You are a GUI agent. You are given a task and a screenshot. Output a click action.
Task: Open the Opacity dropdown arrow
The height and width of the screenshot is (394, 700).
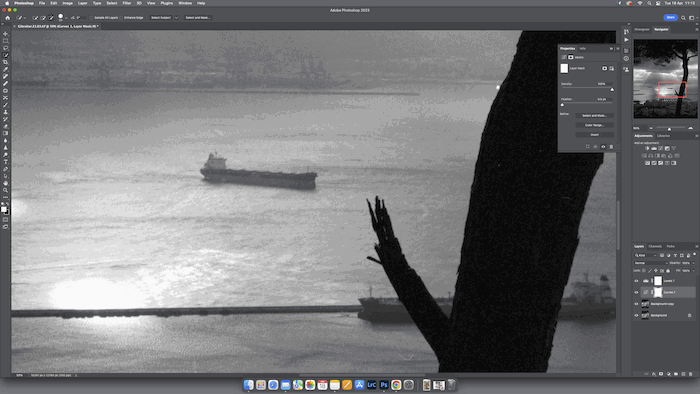click(693, 263)
